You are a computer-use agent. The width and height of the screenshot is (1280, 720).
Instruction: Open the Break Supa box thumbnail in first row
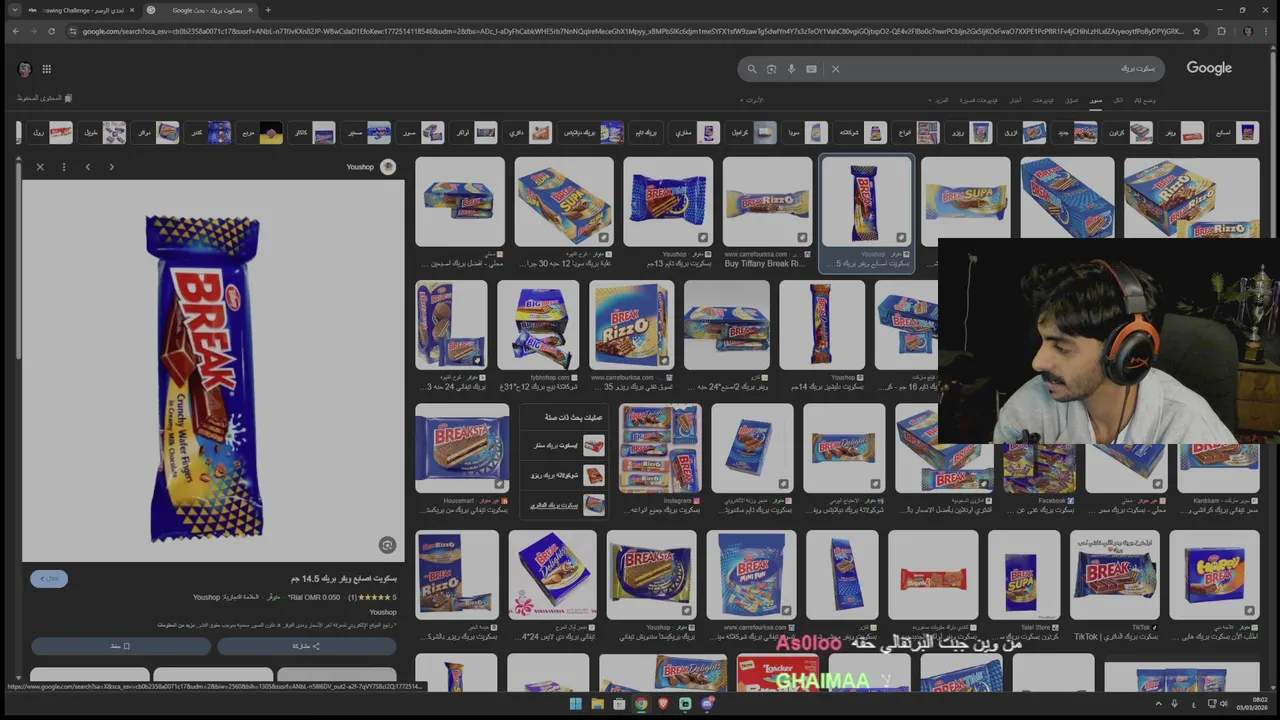(564, 201)
